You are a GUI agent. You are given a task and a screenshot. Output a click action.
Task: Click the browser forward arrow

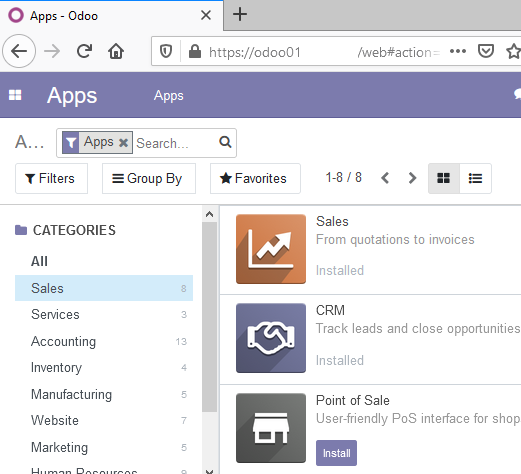[x=52, y=51]
